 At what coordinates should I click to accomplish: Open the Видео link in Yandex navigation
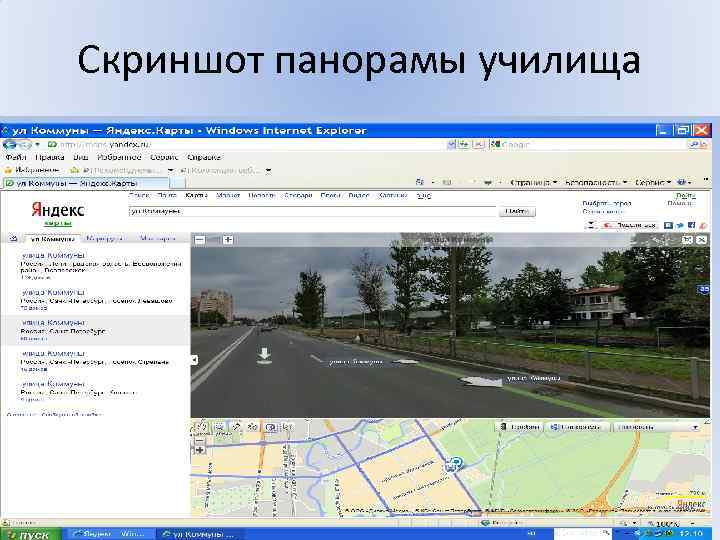pos(359,196)
